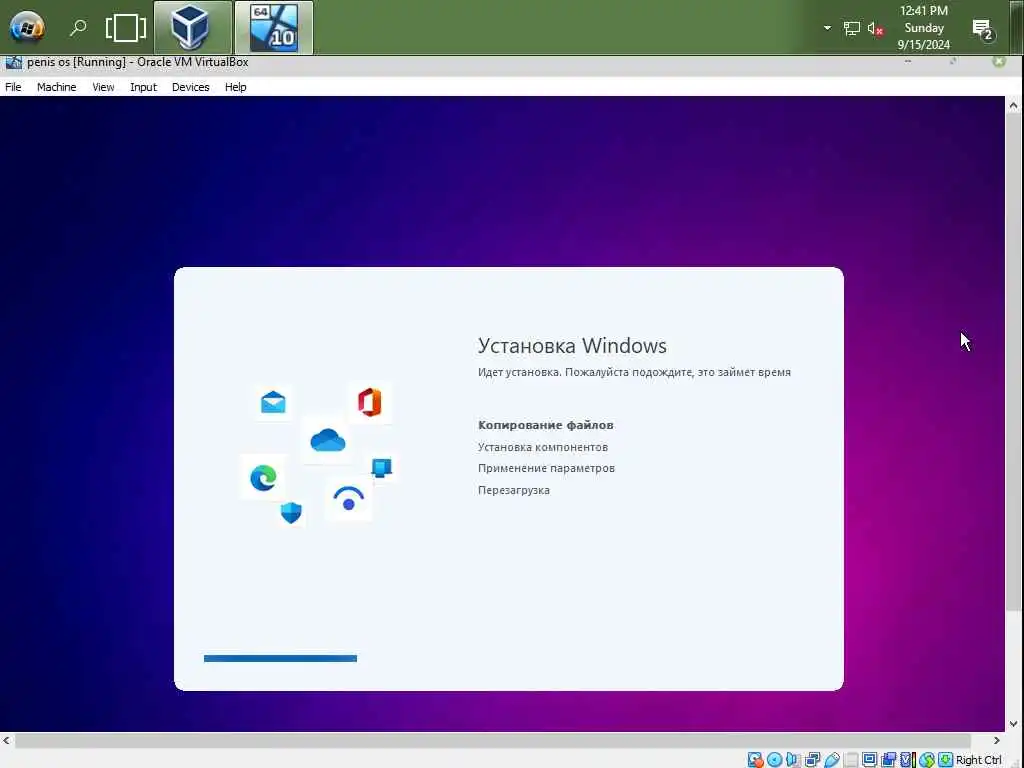Click the keyboard capture green arrow icon

(x=945, y=760)
